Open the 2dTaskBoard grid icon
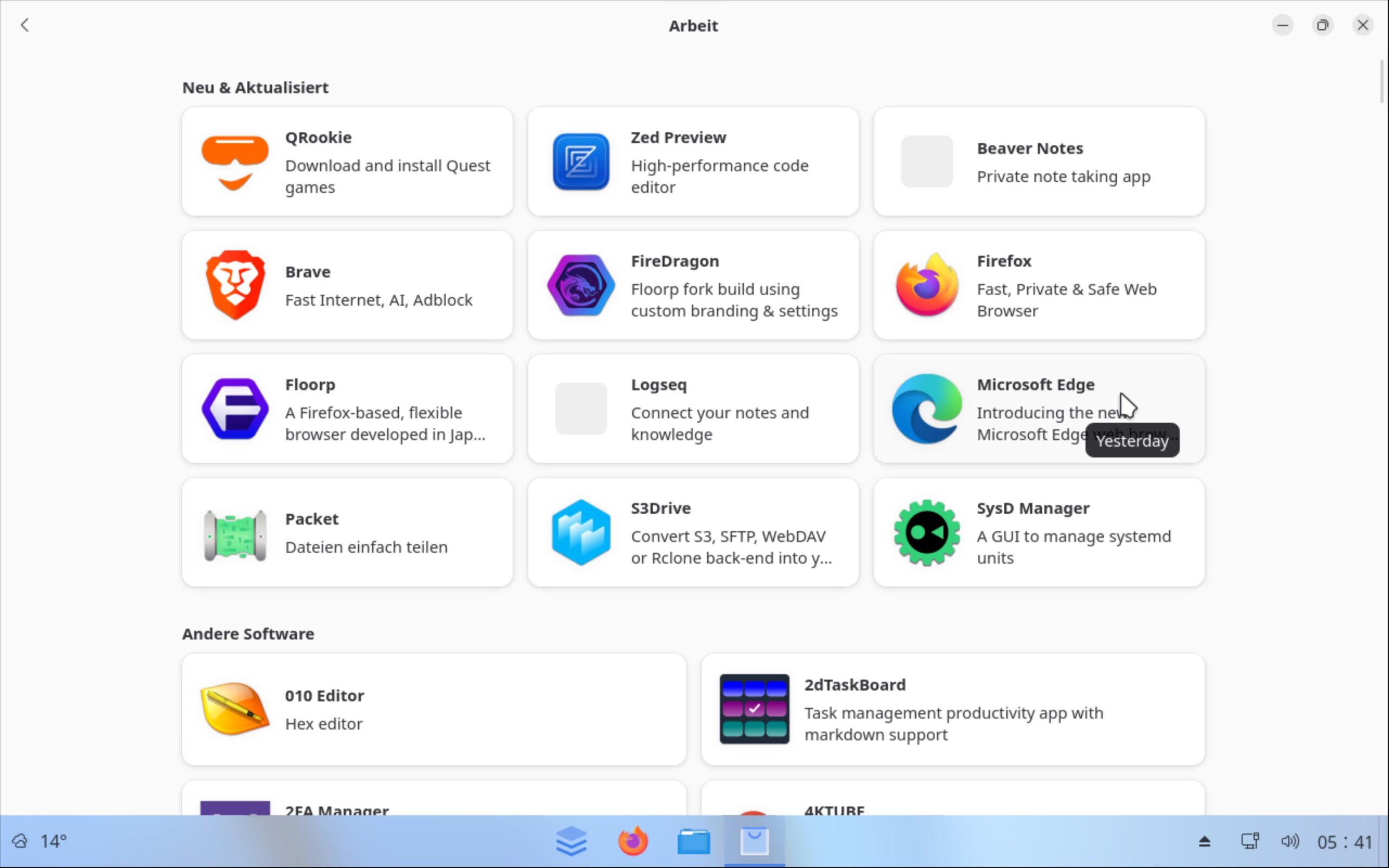 [x=754, y=709]
